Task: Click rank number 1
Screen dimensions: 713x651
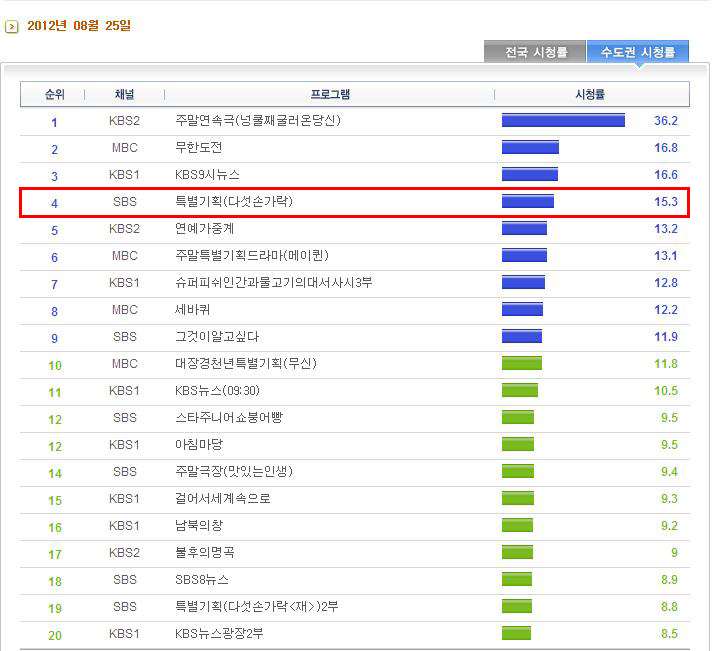Action: coord(54,122)
